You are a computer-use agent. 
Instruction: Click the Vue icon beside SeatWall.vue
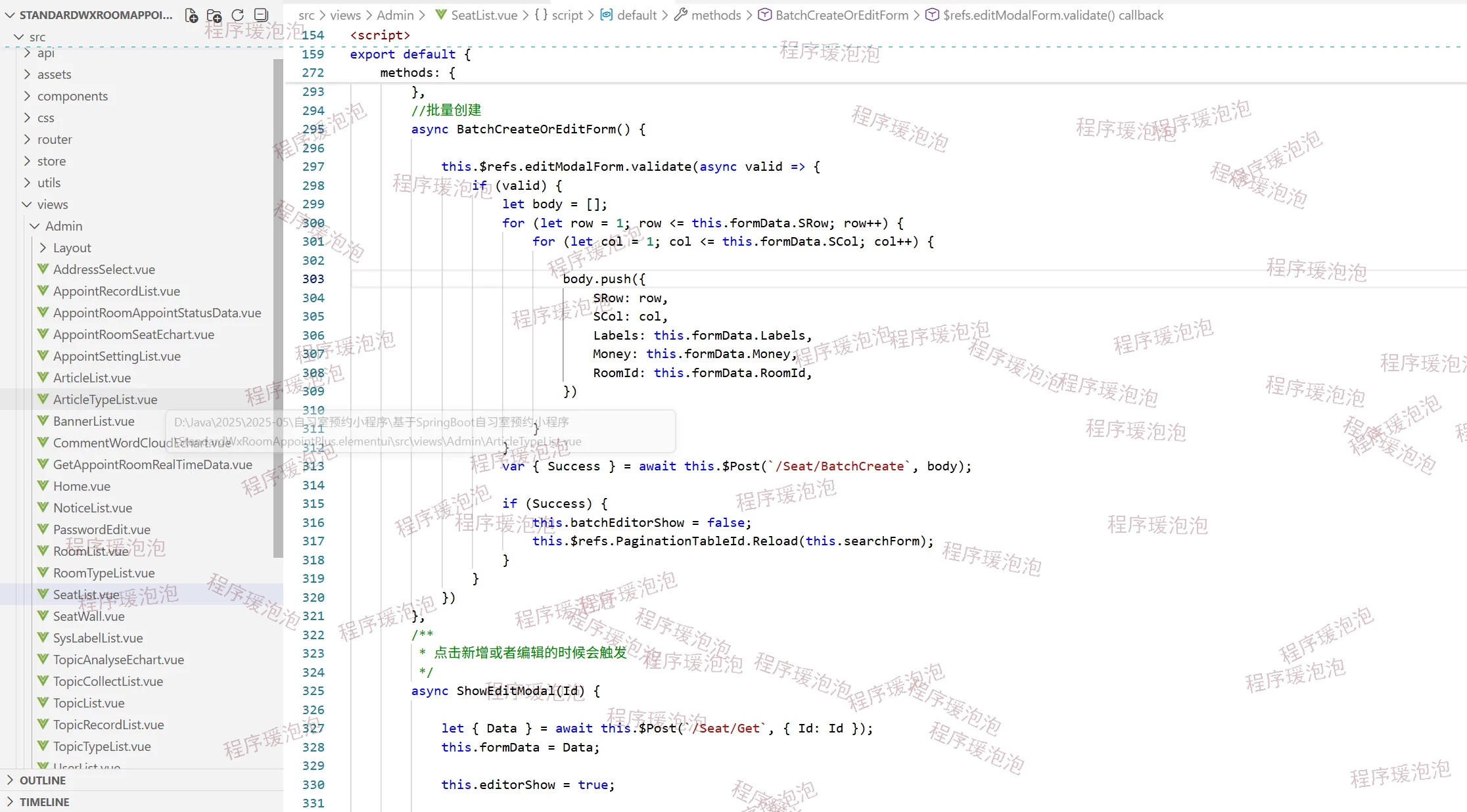pos(43,616)
